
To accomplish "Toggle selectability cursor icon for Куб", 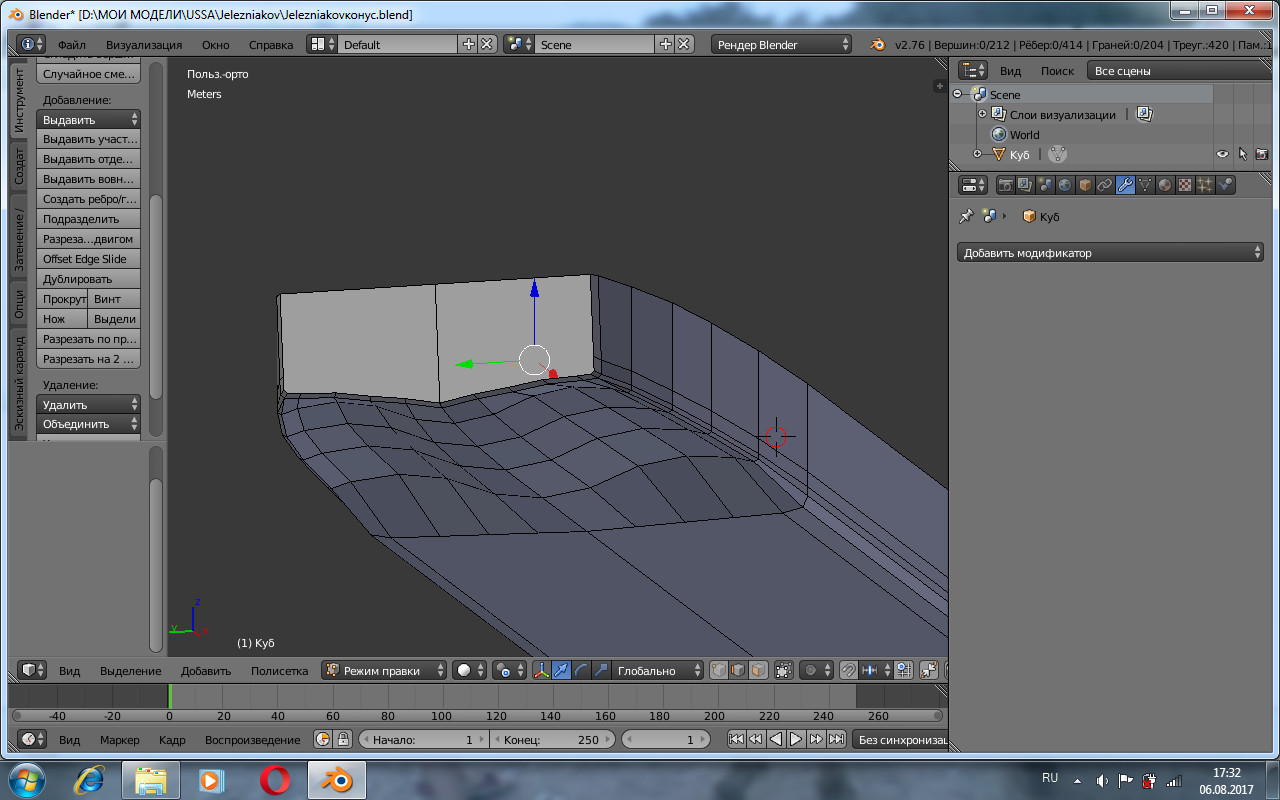I will pyautogui.click(x=1243, y=154).
